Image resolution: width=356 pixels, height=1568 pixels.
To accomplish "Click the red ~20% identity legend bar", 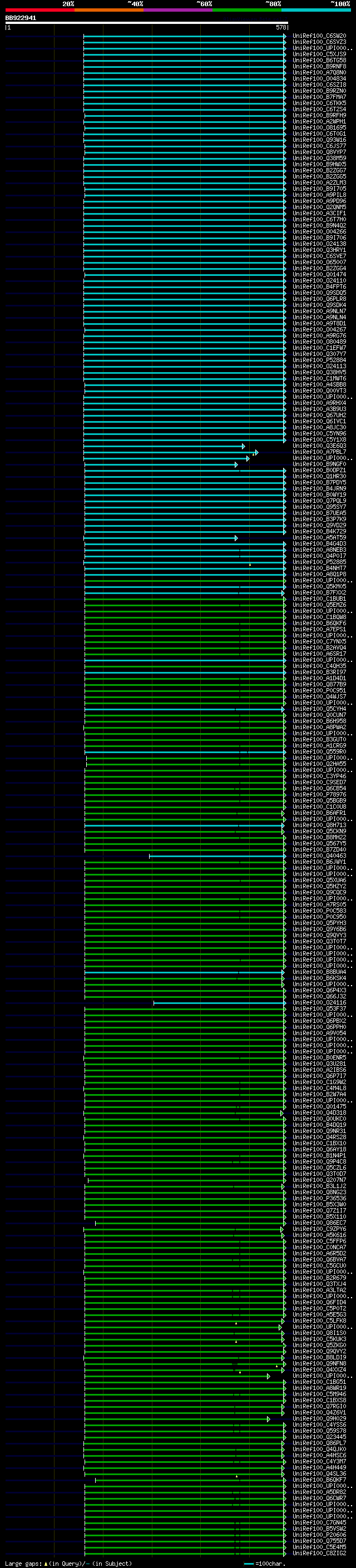I will point(39,10).
